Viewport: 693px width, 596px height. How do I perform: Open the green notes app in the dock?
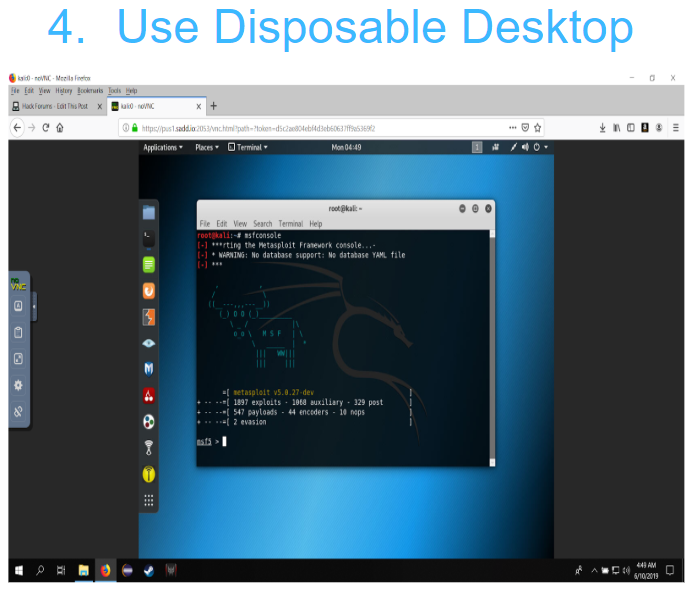pos(149,265)
